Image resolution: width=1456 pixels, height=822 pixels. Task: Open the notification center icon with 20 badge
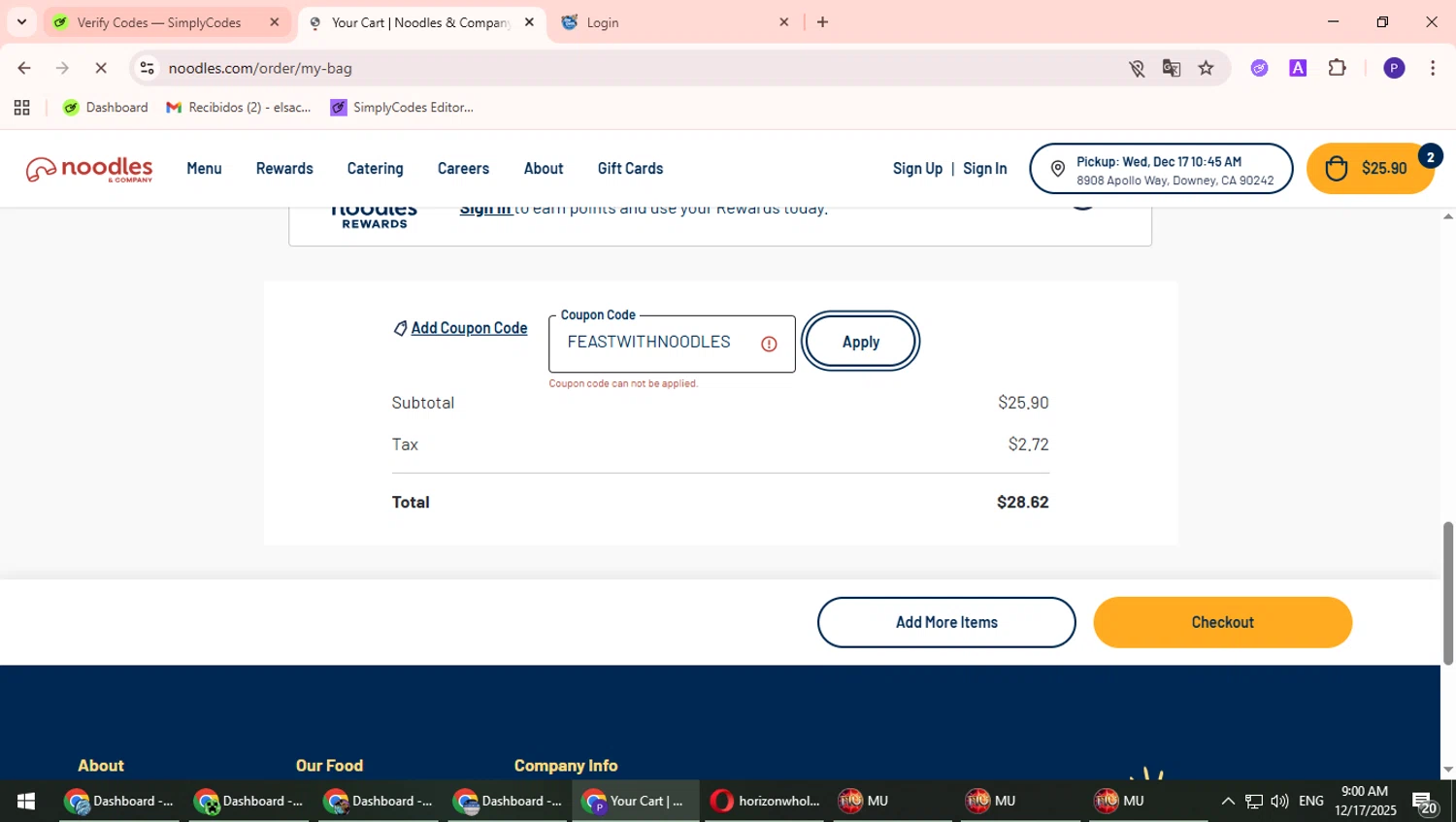tap(1425, 803)
